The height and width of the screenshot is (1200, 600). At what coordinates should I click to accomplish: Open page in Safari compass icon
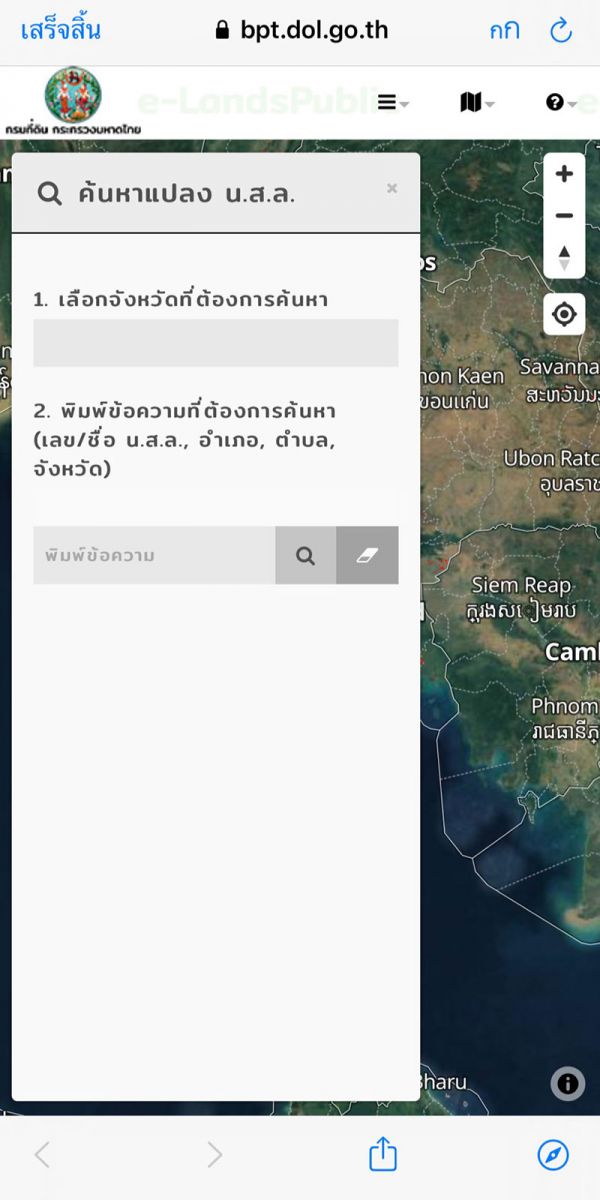coord(553,1155)
